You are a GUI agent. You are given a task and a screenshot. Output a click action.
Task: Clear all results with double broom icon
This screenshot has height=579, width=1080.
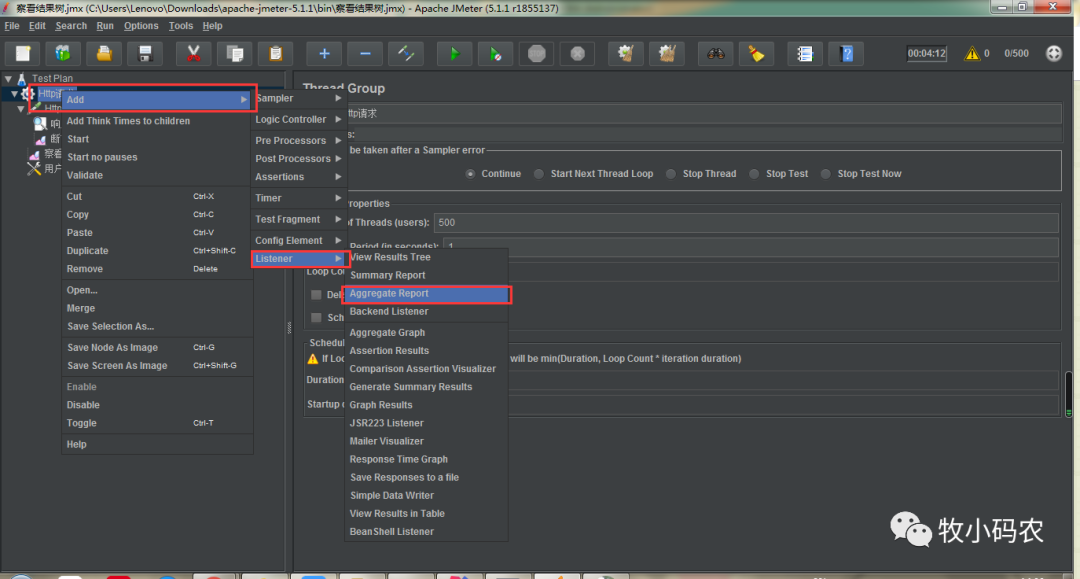(x=667, y=54)
